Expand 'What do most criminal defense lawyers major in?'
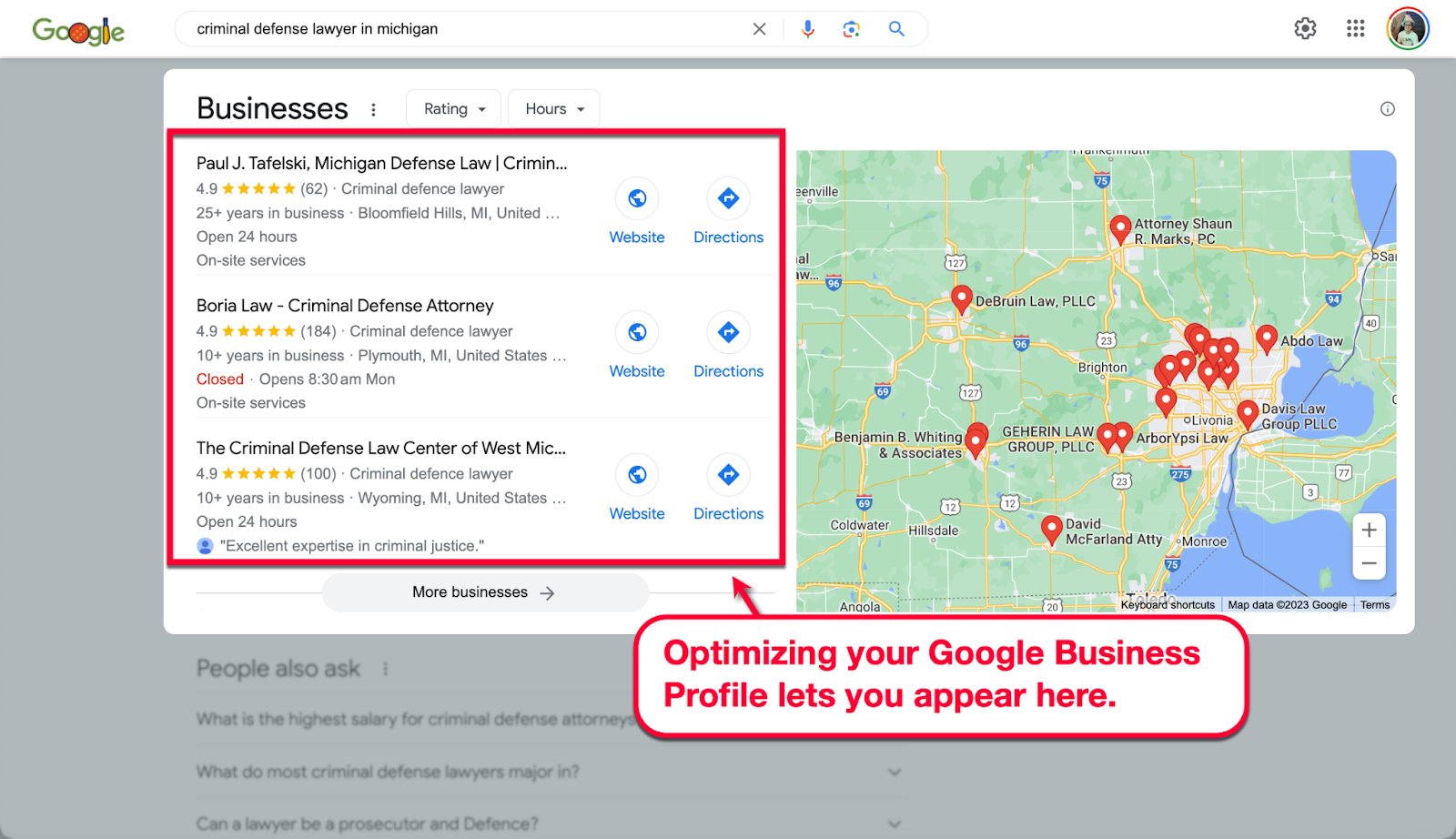 (x=551, y=772)
